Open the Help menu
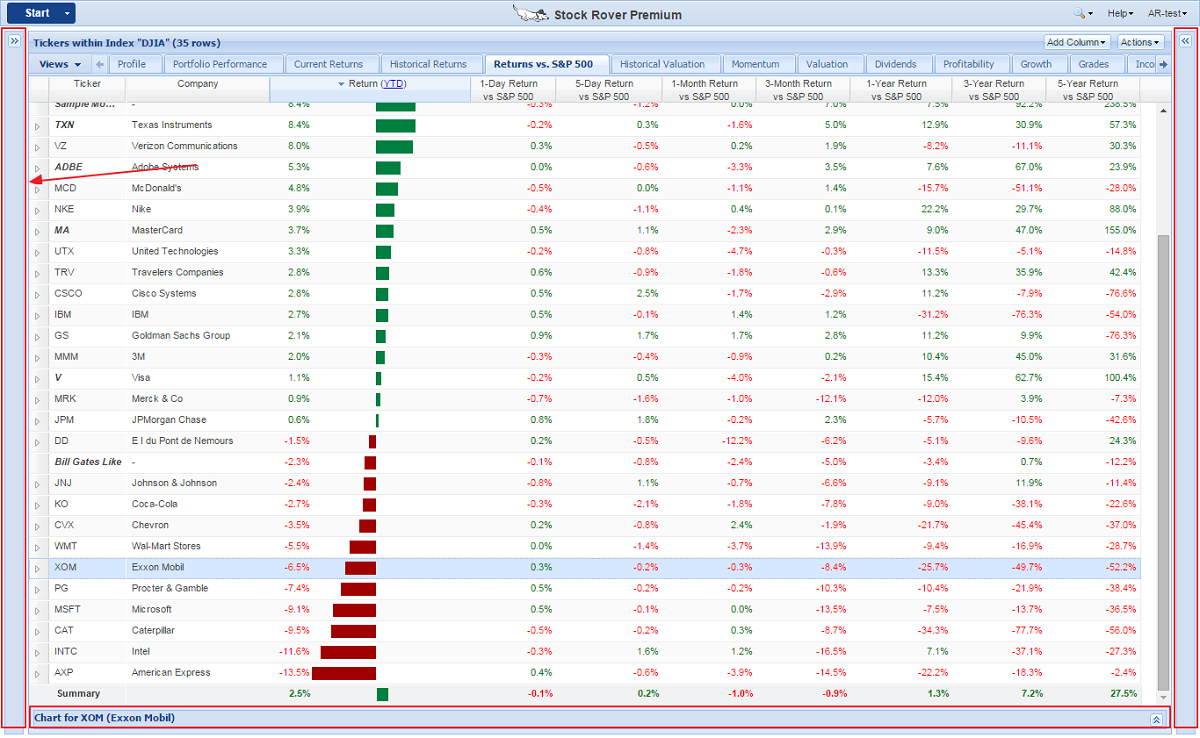 click(x=1120, y=13)
